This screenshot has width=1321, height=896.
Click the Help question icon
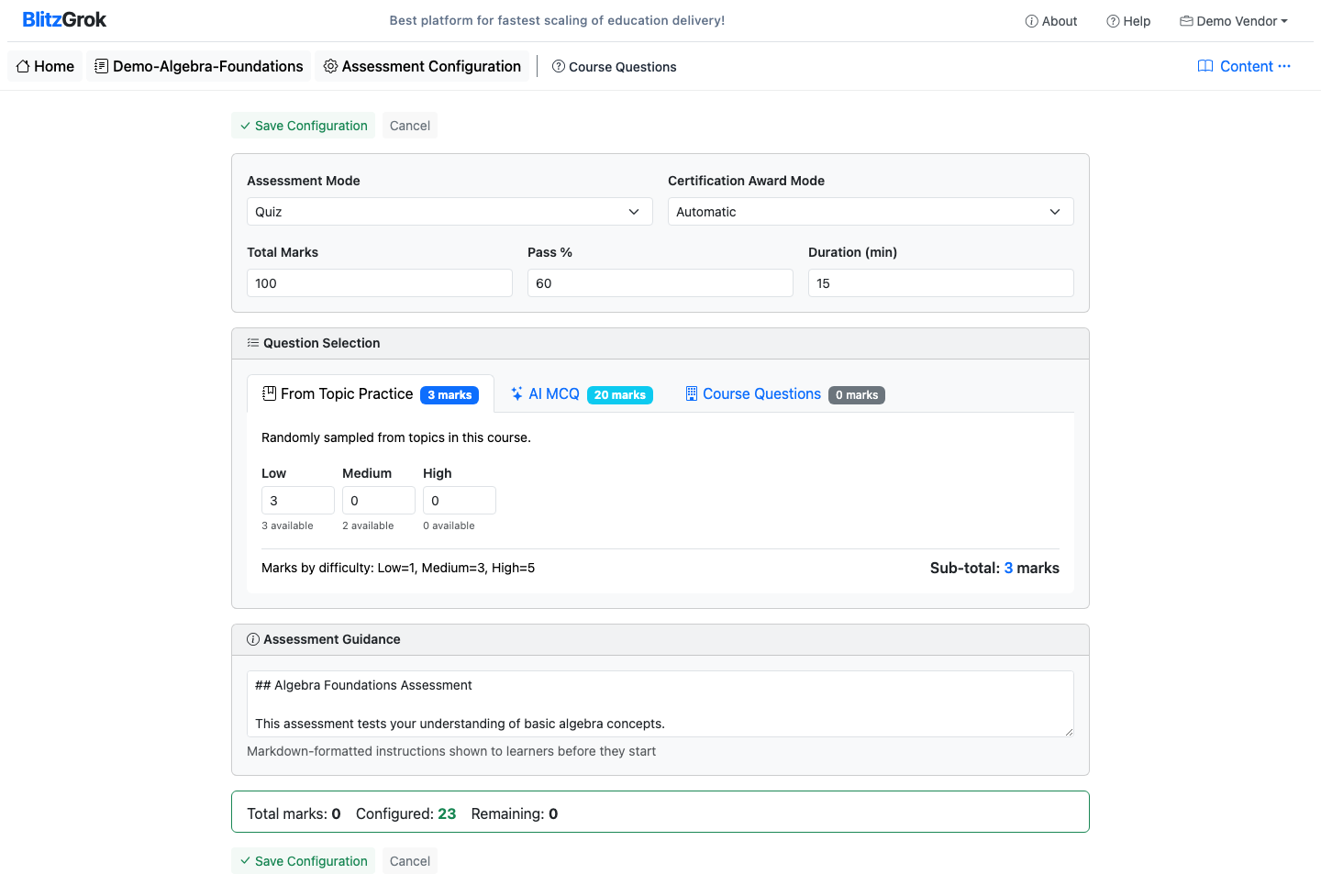coord(1113,21)
